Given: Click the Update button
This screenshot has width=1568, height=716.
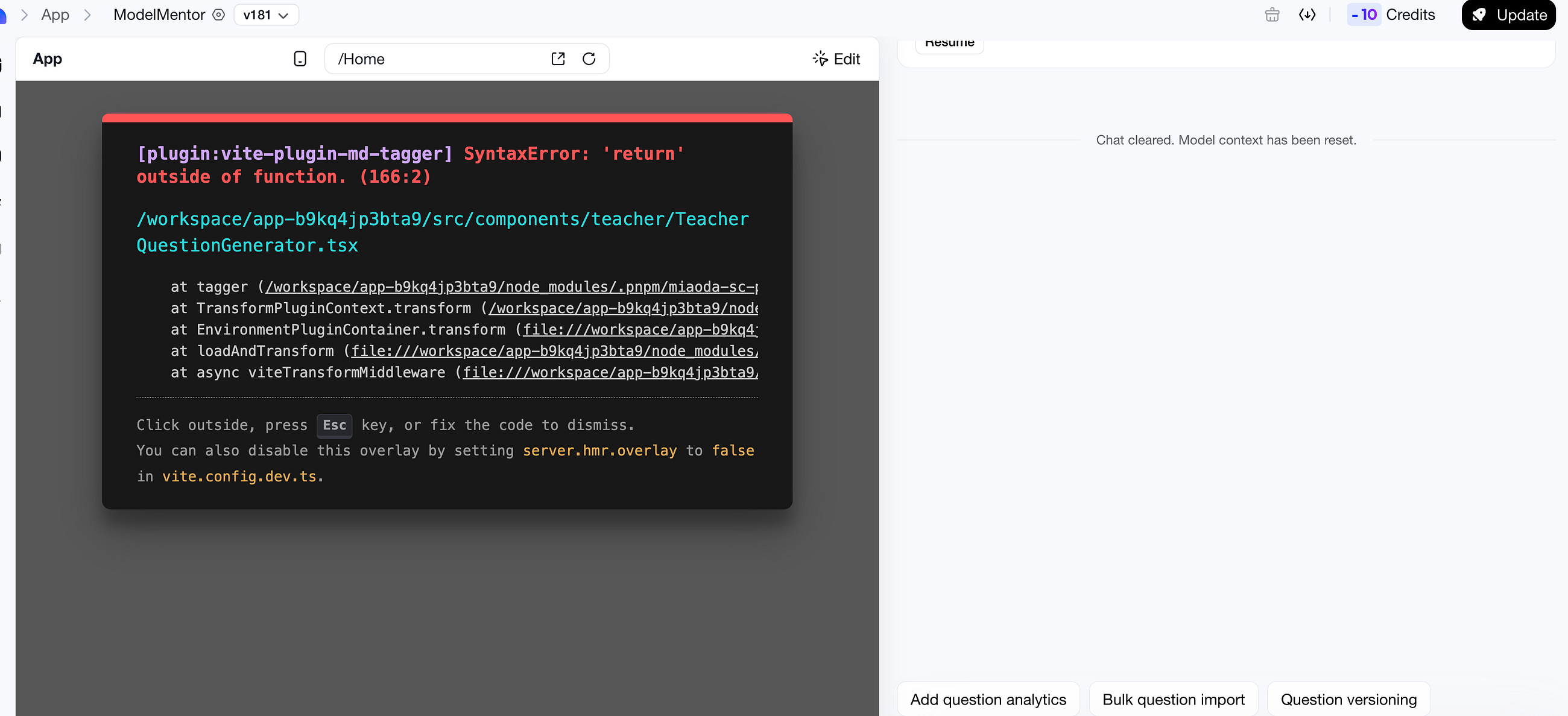Looking at the screenshot, I should (x=1508, y=14).
